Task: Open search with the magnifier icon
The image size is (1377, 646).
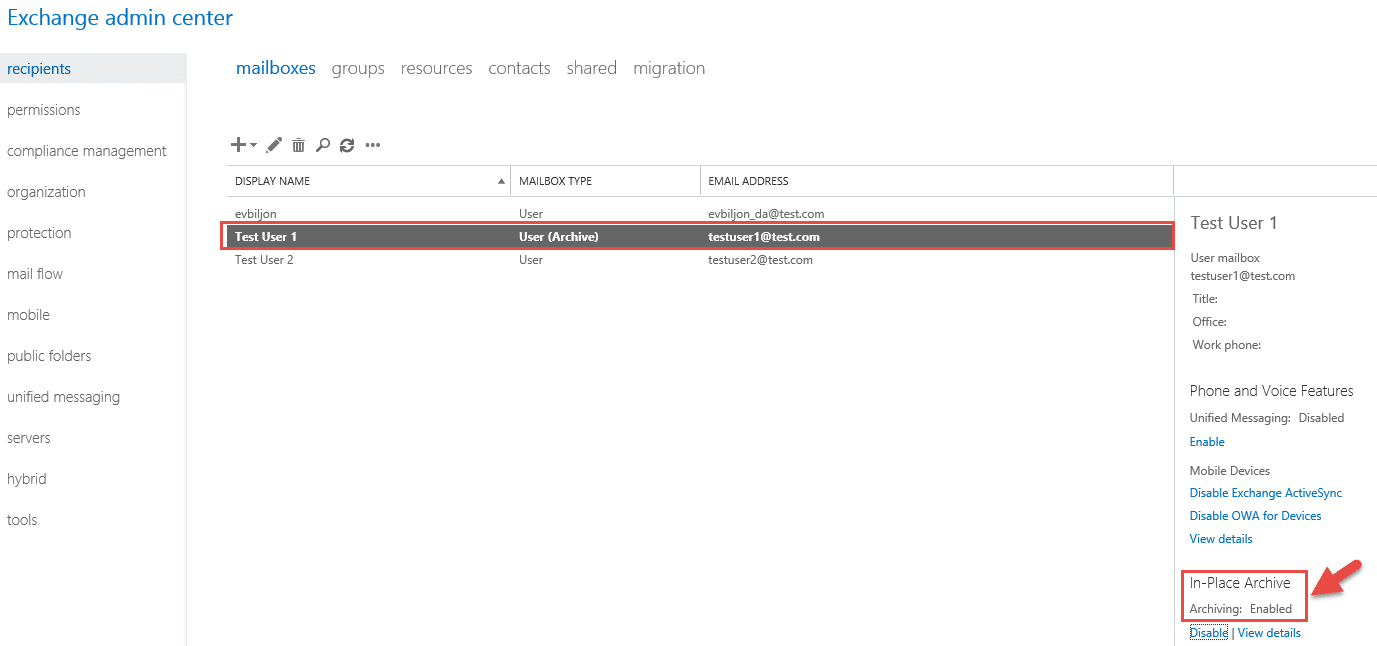Action: [322, 145]
